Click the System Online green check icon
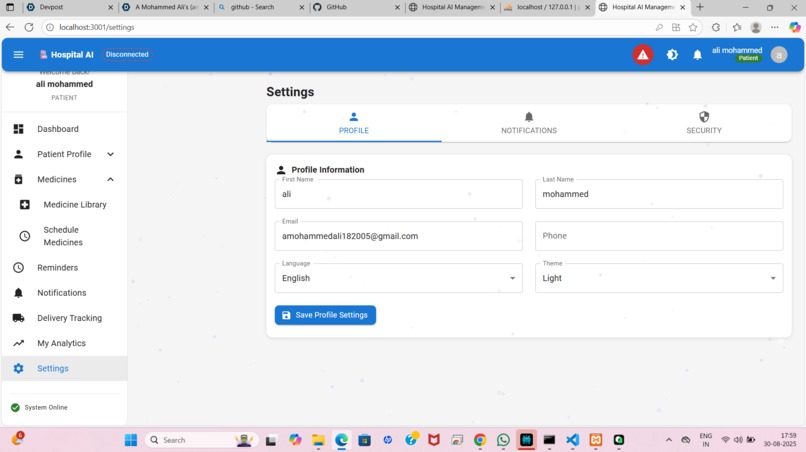The height and width of the screenshot is (452, 806). 15,407
